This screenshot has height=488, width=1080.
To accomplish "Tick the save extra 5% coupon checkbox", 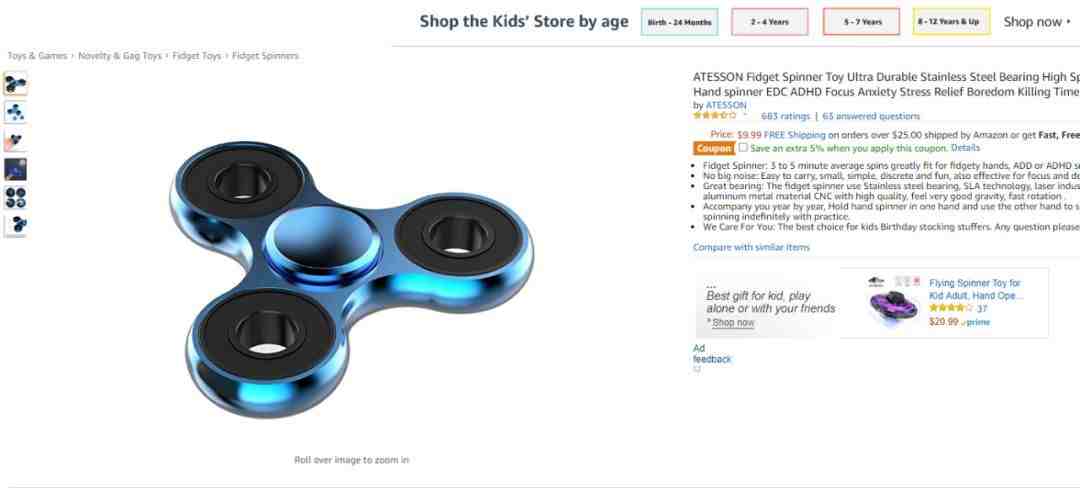I will [742, 147].
